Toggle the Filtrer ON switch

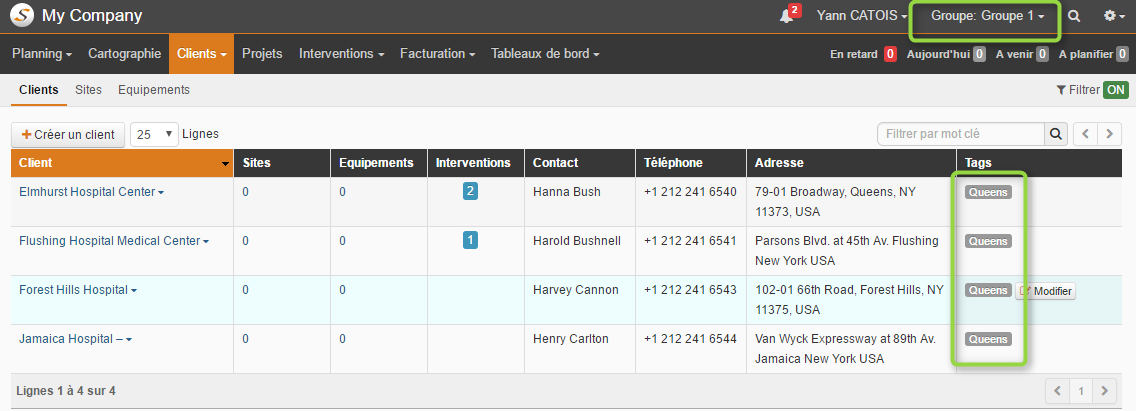pos(1116,90)
